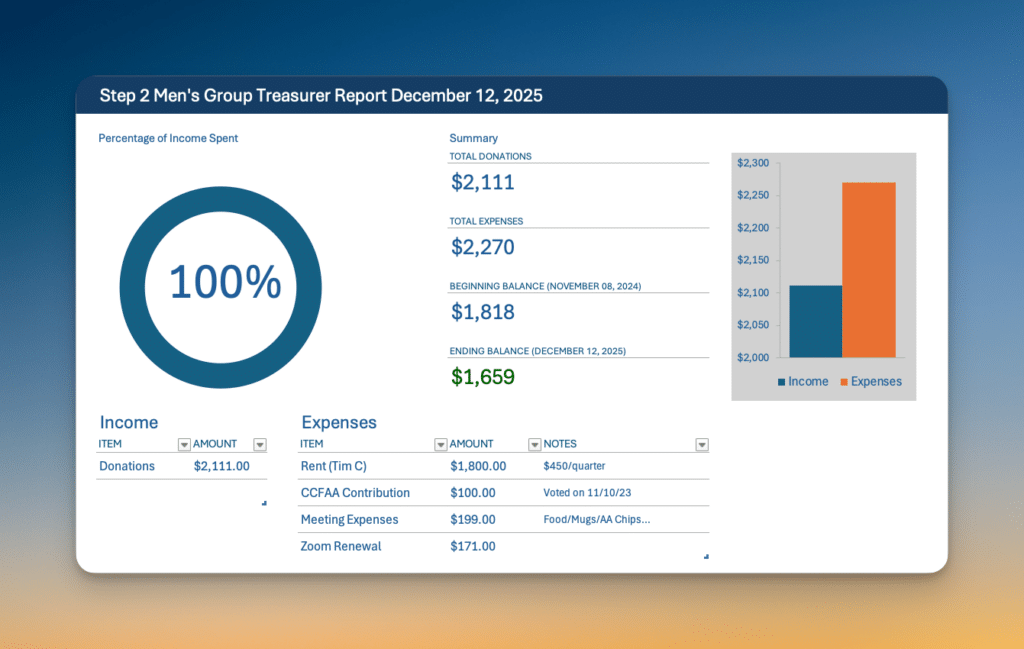Click the Expenses table resize handle

coord(706,556)
